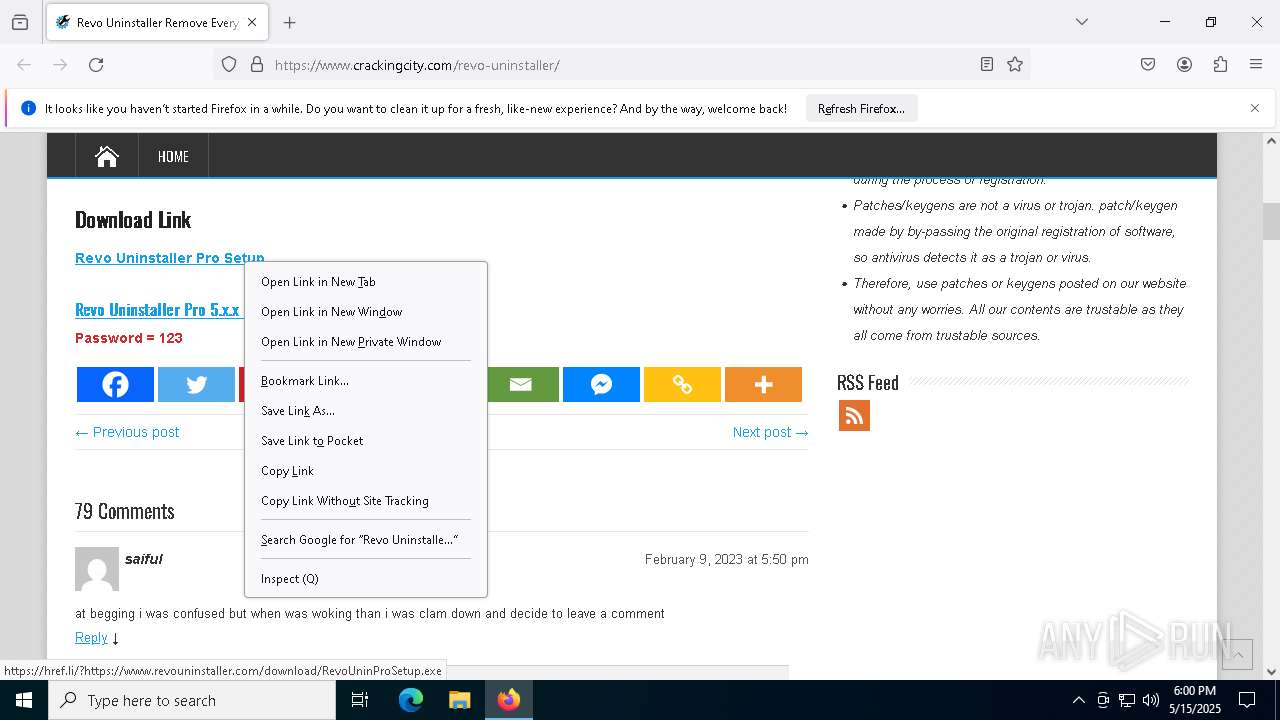Open Firefox View recent browsing icon

click(x=20, y=22)
